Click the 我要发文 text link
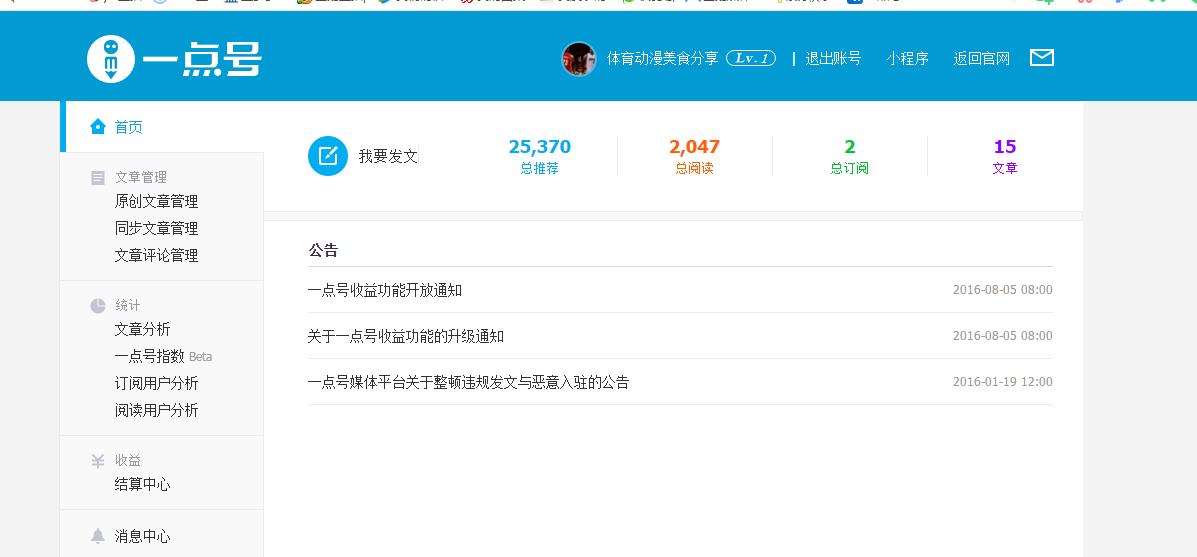Viewport: 1197px width, 557px height. pos(388,156)
